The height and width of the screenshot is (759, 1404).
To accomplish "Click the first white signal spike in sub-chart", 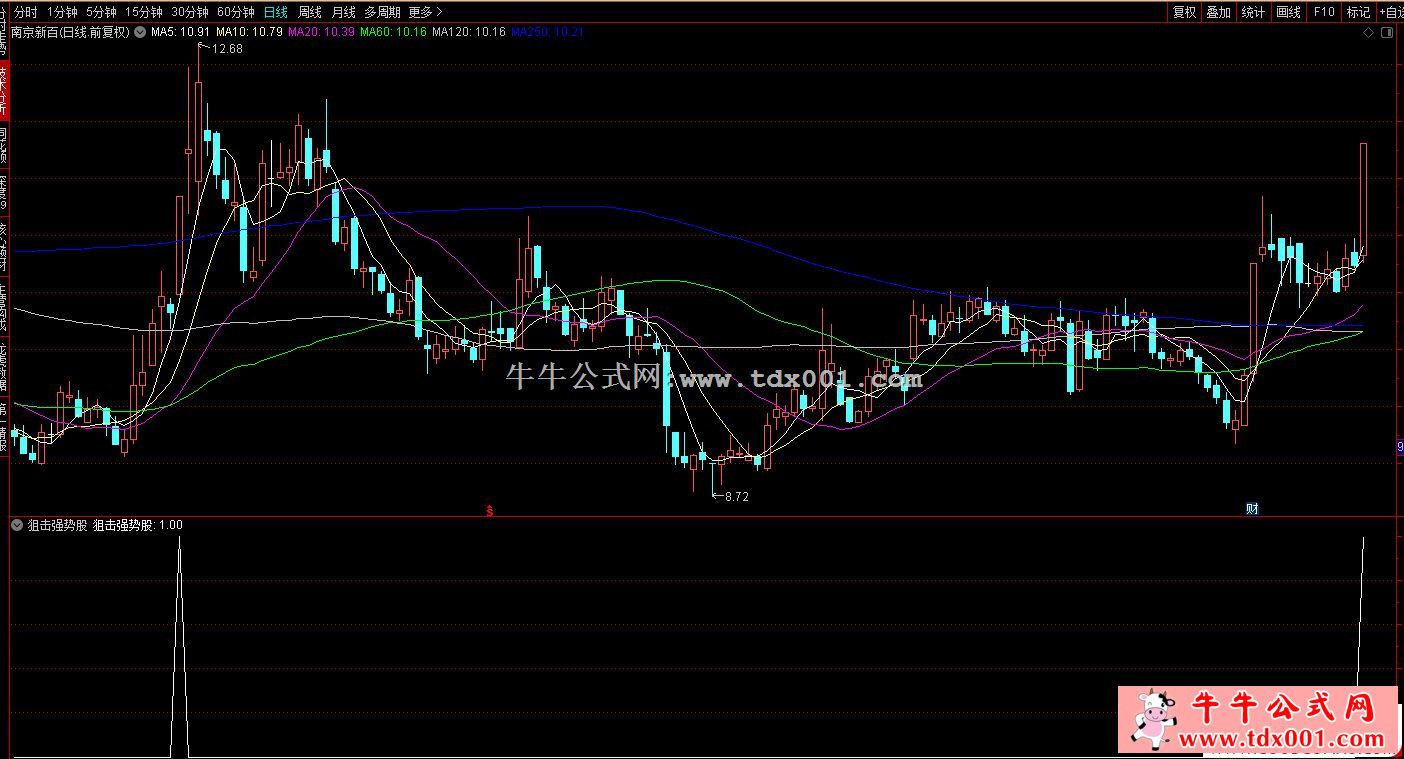I will point(180,646).
